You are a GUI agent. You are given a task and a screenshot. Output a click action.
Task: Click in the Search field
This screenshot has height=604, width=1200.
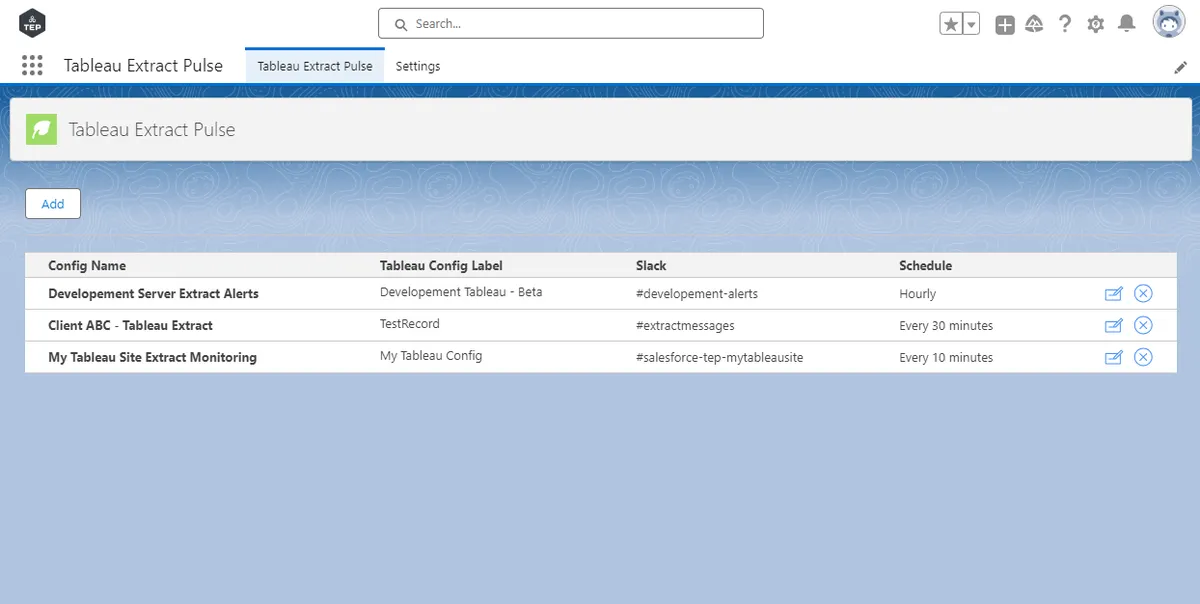571,24
